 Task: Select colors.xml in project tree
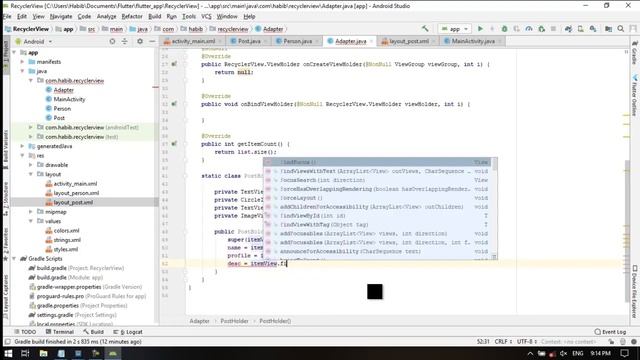(66, 231)
